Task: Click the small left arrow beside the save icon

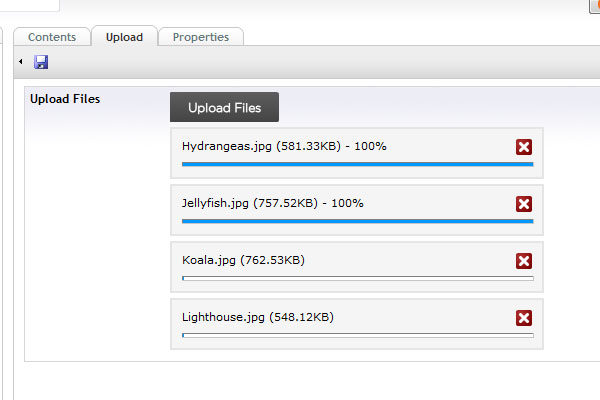Action: click(x=21, y=61)
